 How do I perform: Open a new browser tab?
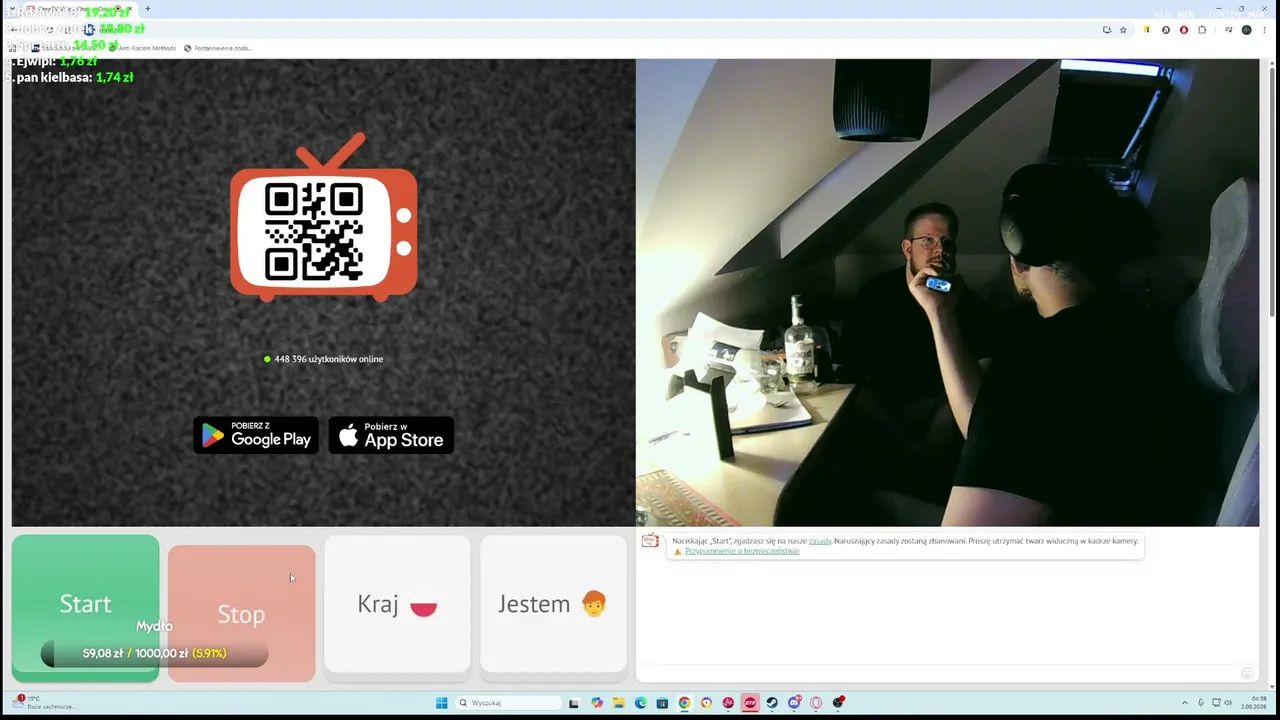[147, 9]
